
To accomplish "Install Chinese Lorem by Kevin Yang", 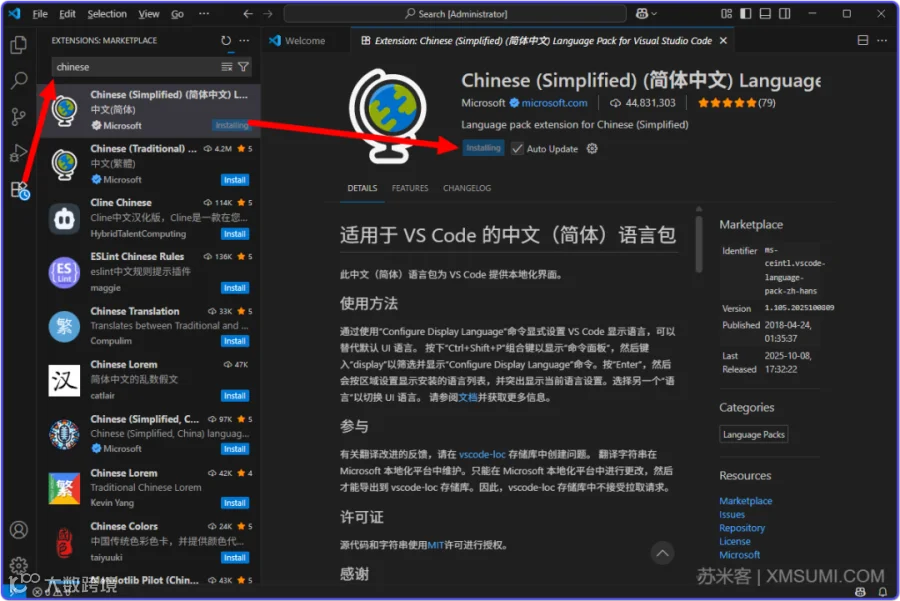I will pyautogui.click(x=235, y=503).
